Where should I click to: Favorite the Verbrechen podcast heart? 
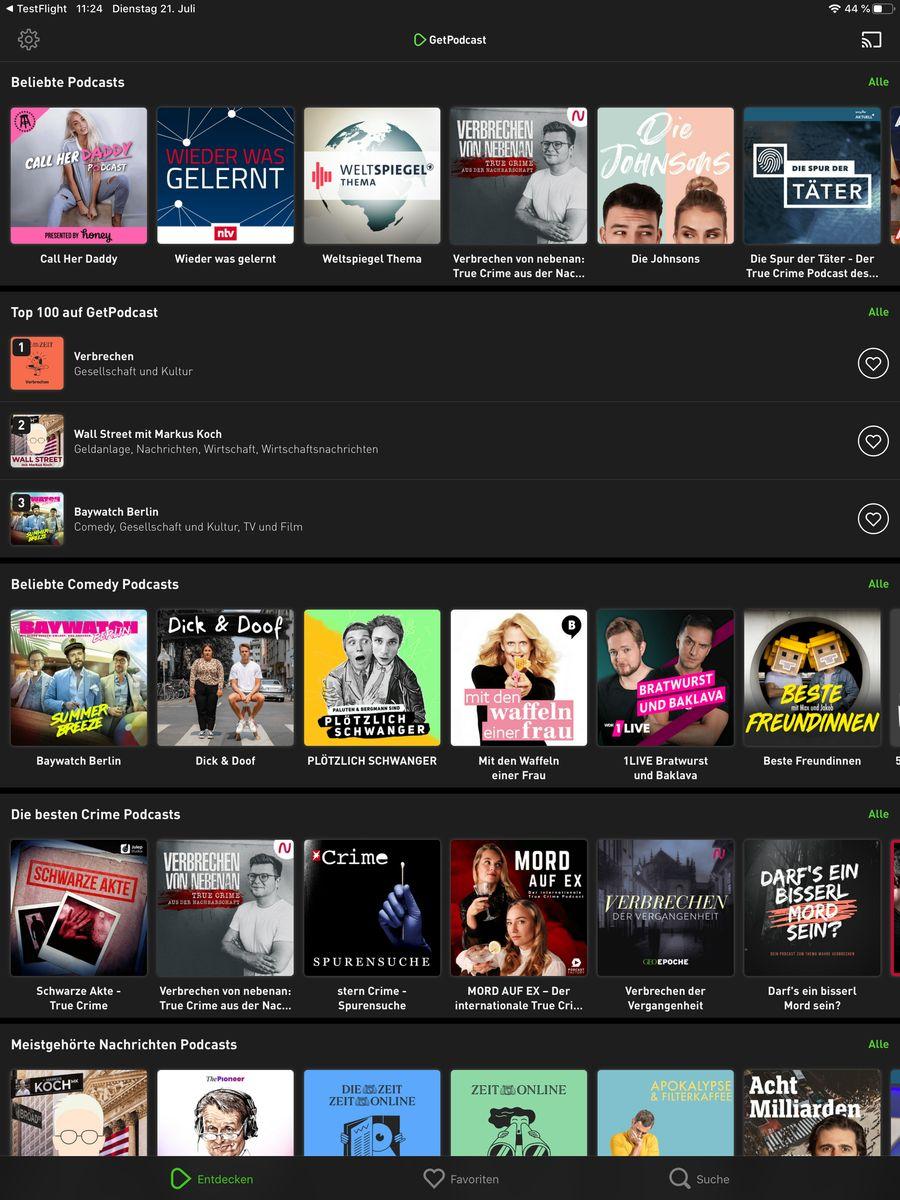coord(873,364)
